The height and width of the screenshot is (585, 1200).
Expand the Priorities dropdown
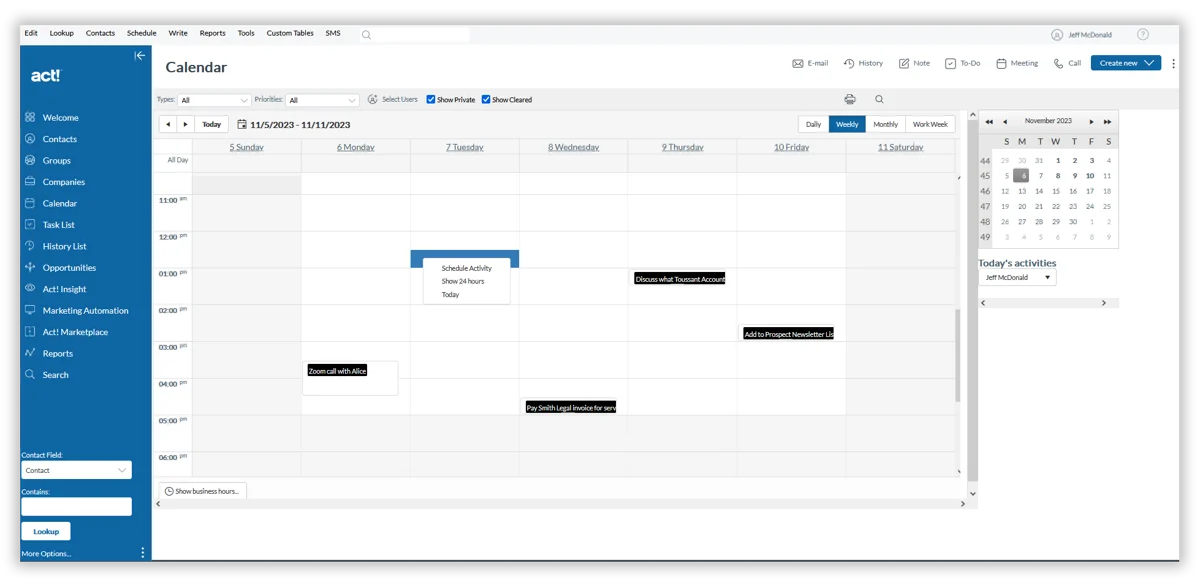[323, 100]
